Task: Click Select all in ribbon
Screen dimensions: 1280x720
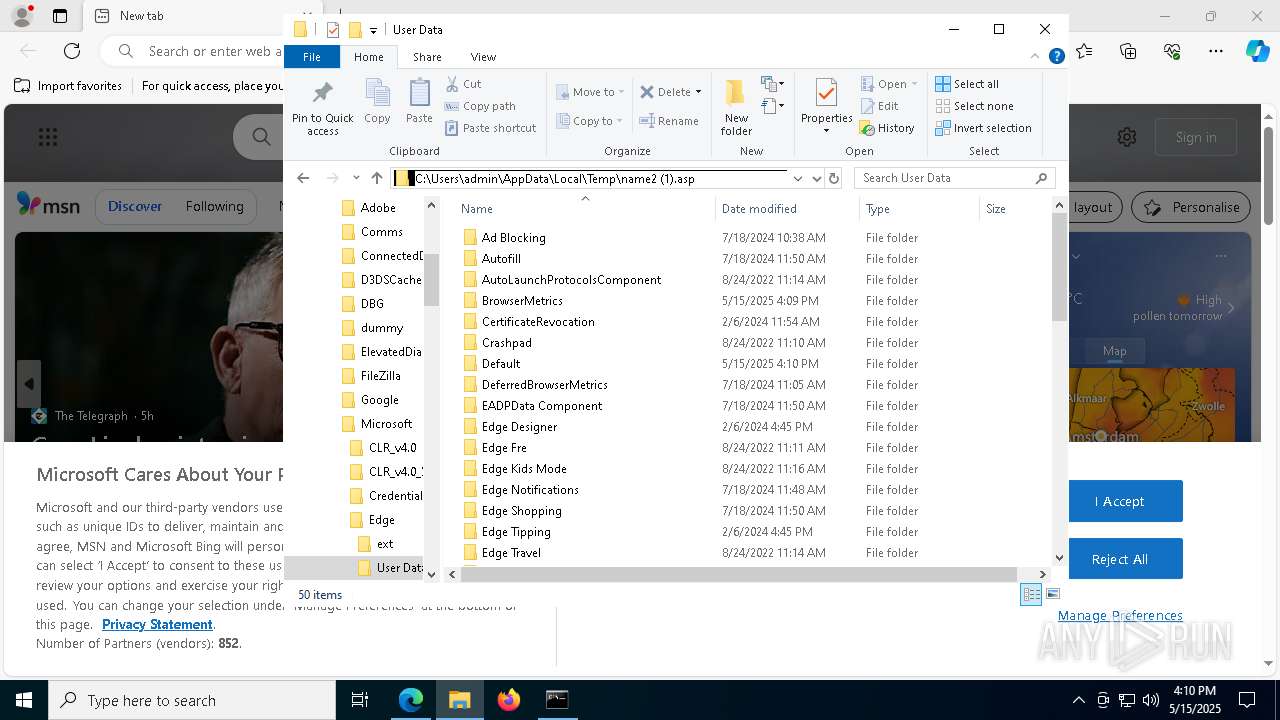Action: pyautogui.click(x=967, y=84)
